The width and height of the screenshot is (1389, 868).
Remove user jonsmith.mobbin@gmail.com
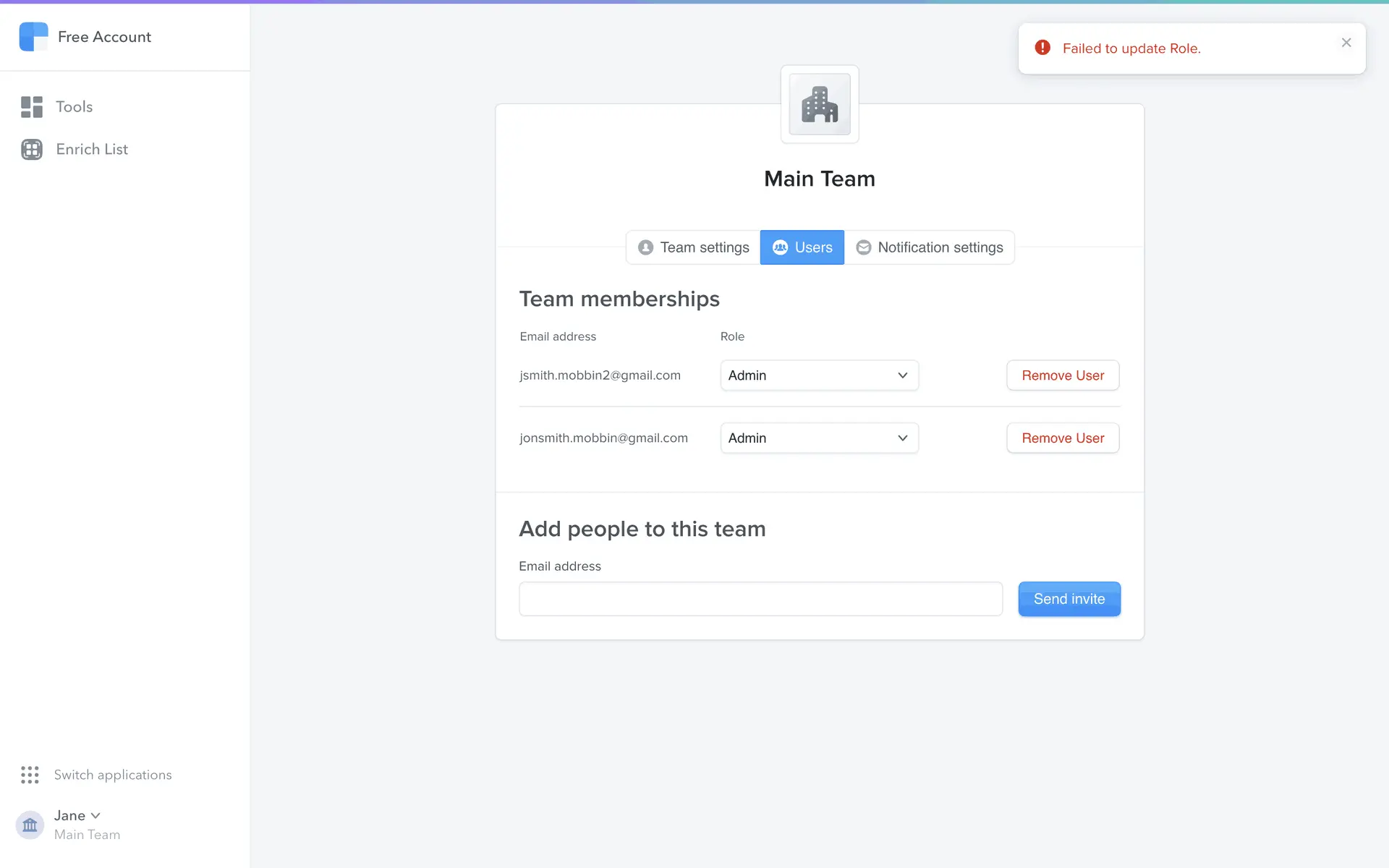tap(1062, 438)
